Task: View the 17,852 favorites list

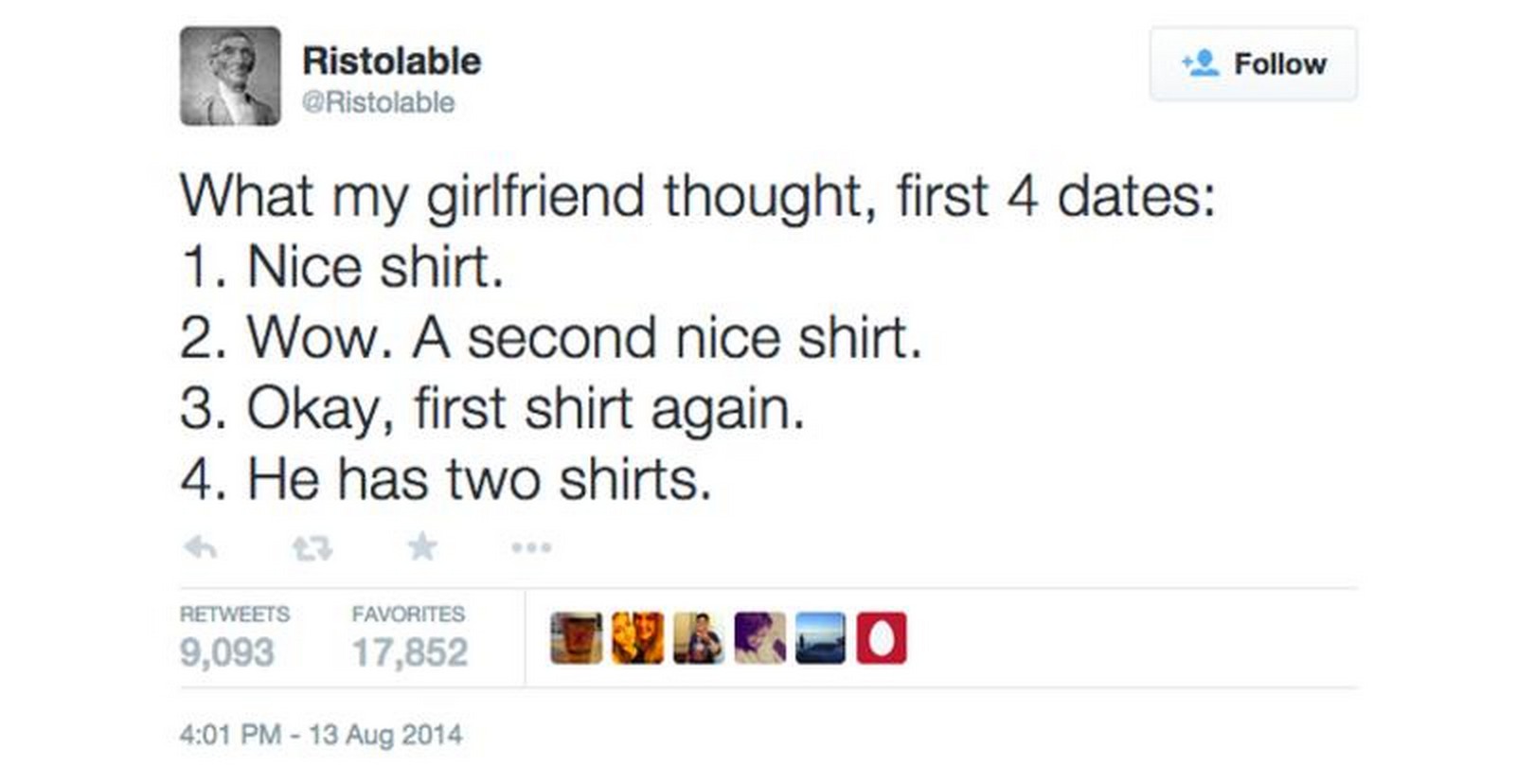Action: (410, 652)
